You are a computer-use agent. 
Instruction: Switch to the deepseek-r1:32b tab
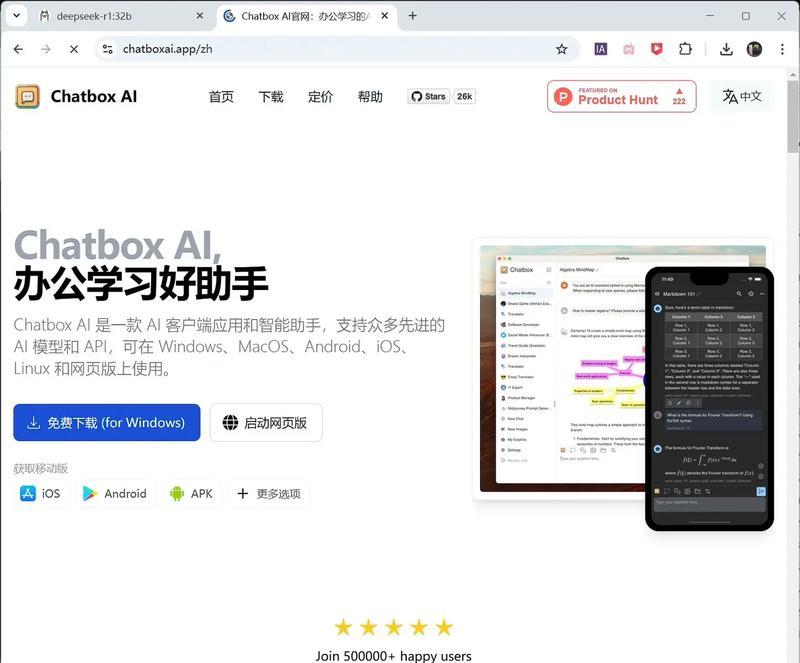pos(122,16)
